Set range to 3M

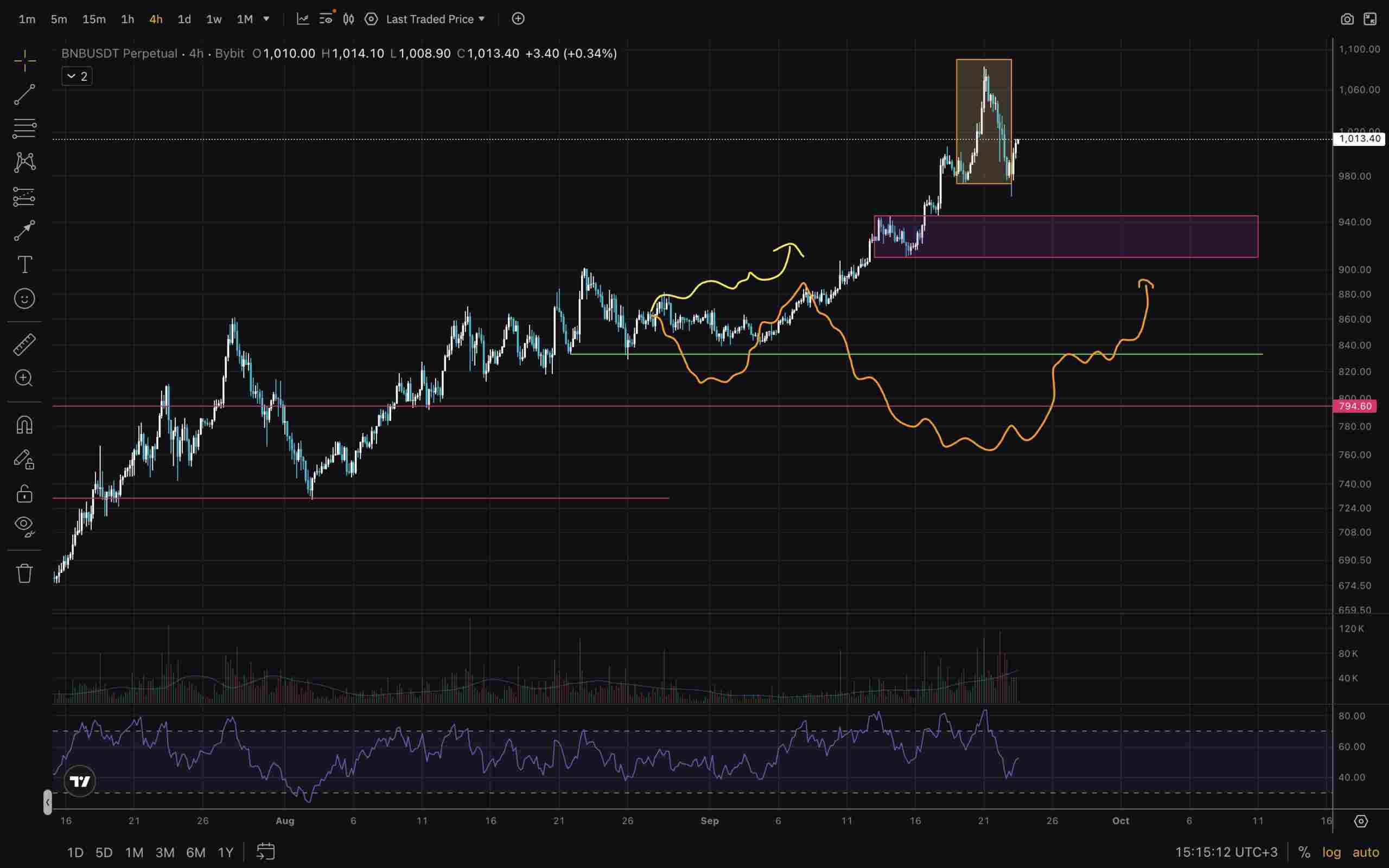click(165, 852)
